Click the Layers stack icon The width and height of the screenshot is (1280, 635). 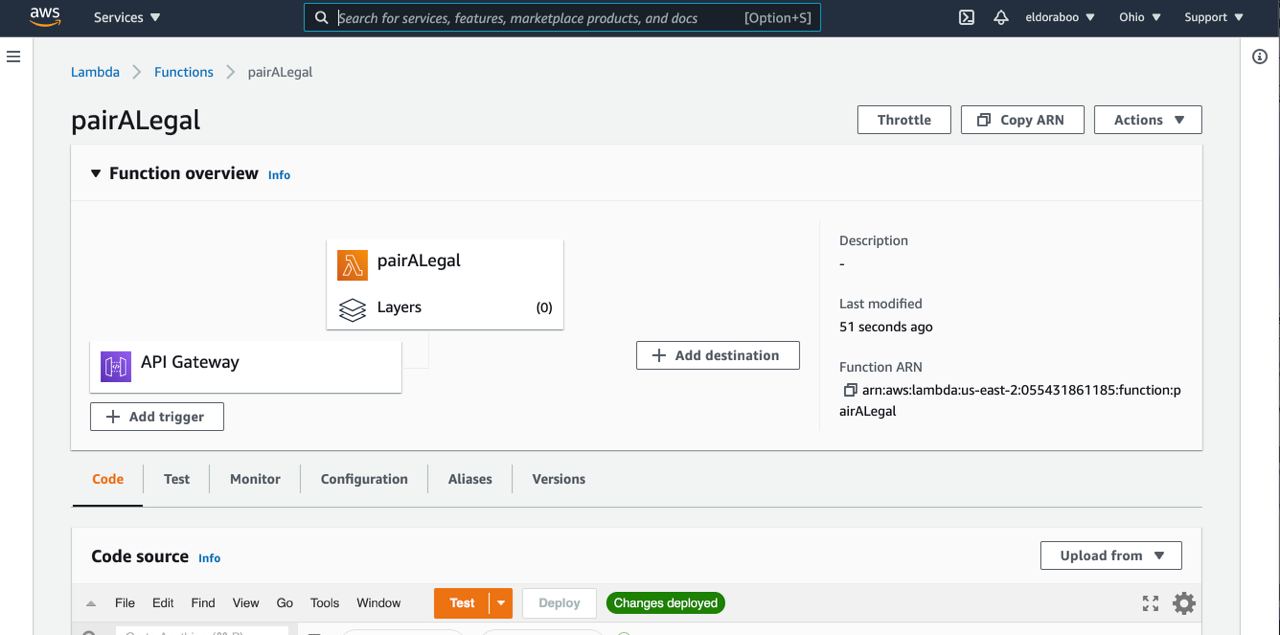tap(352, 309)
